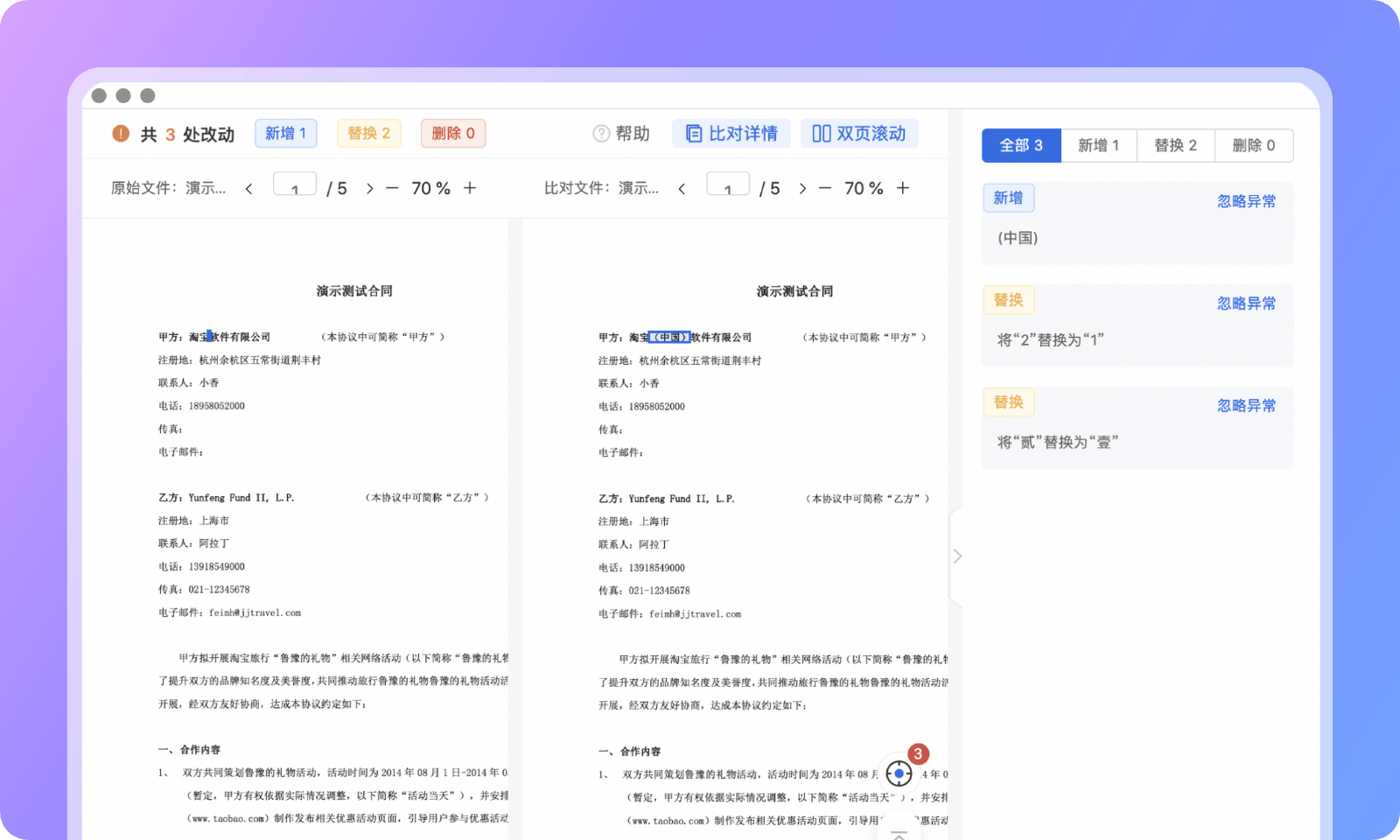The image size is (1400, 840).
Task: Select the 全部 3 tab
Action: coord(1021,146)
